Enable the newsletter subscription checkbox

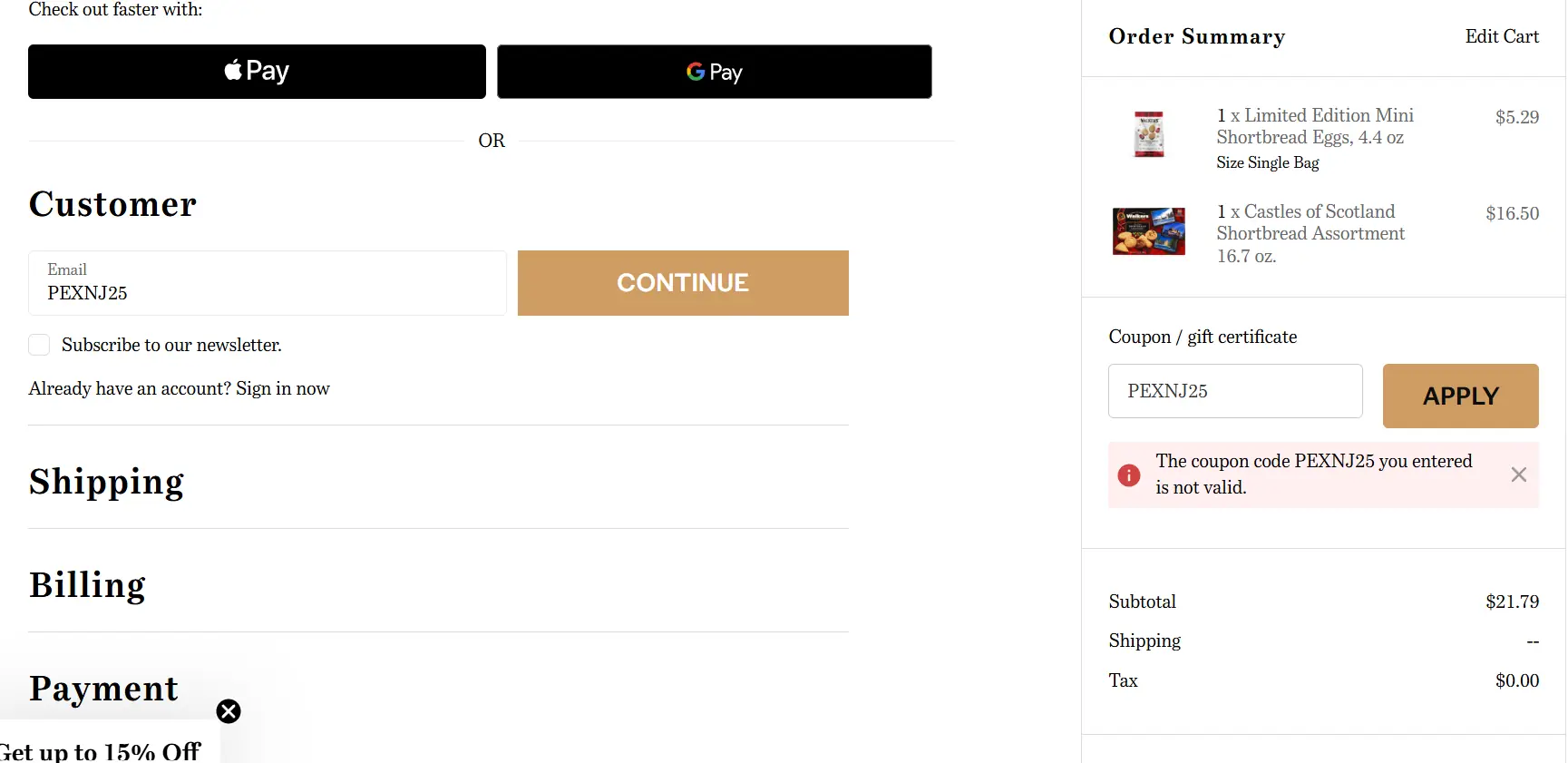pyautogui.click(x=39, y=345)
